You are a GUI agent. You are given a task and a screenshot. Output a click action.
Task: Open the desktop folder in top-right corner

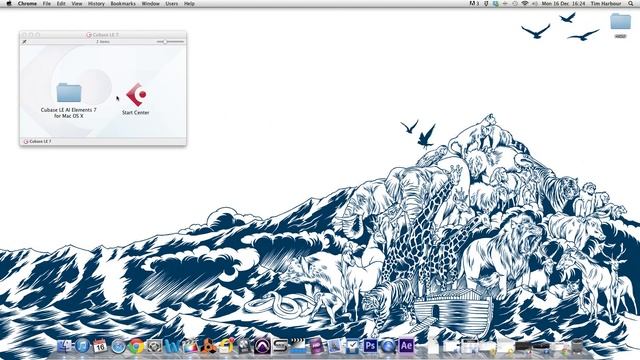620,22
